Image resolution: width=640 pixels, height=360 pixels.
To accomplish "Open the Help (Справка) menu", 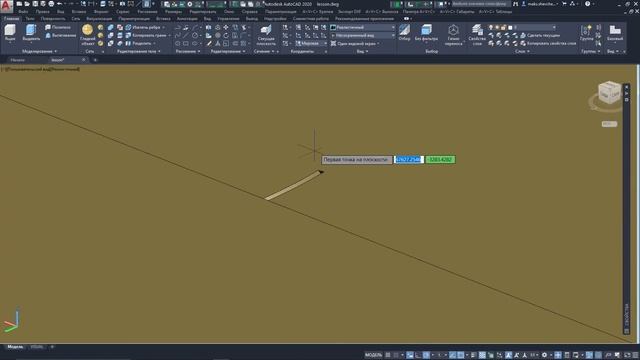I will point(249,12).
